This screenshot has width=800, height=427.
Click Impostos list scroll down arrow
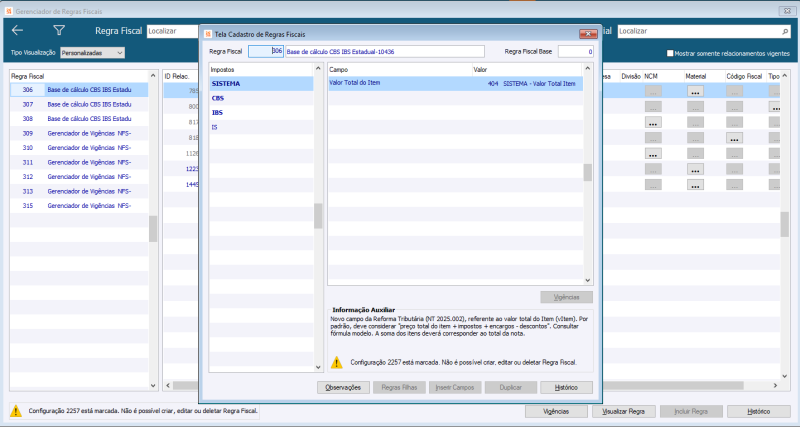pyautogui.click(x=318, y=367)
